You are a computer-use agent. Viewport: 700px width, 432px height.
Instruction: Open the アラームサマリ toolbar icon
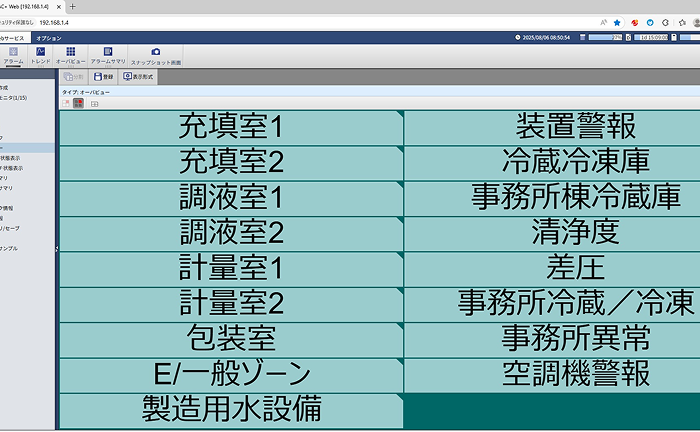point(107,54)
